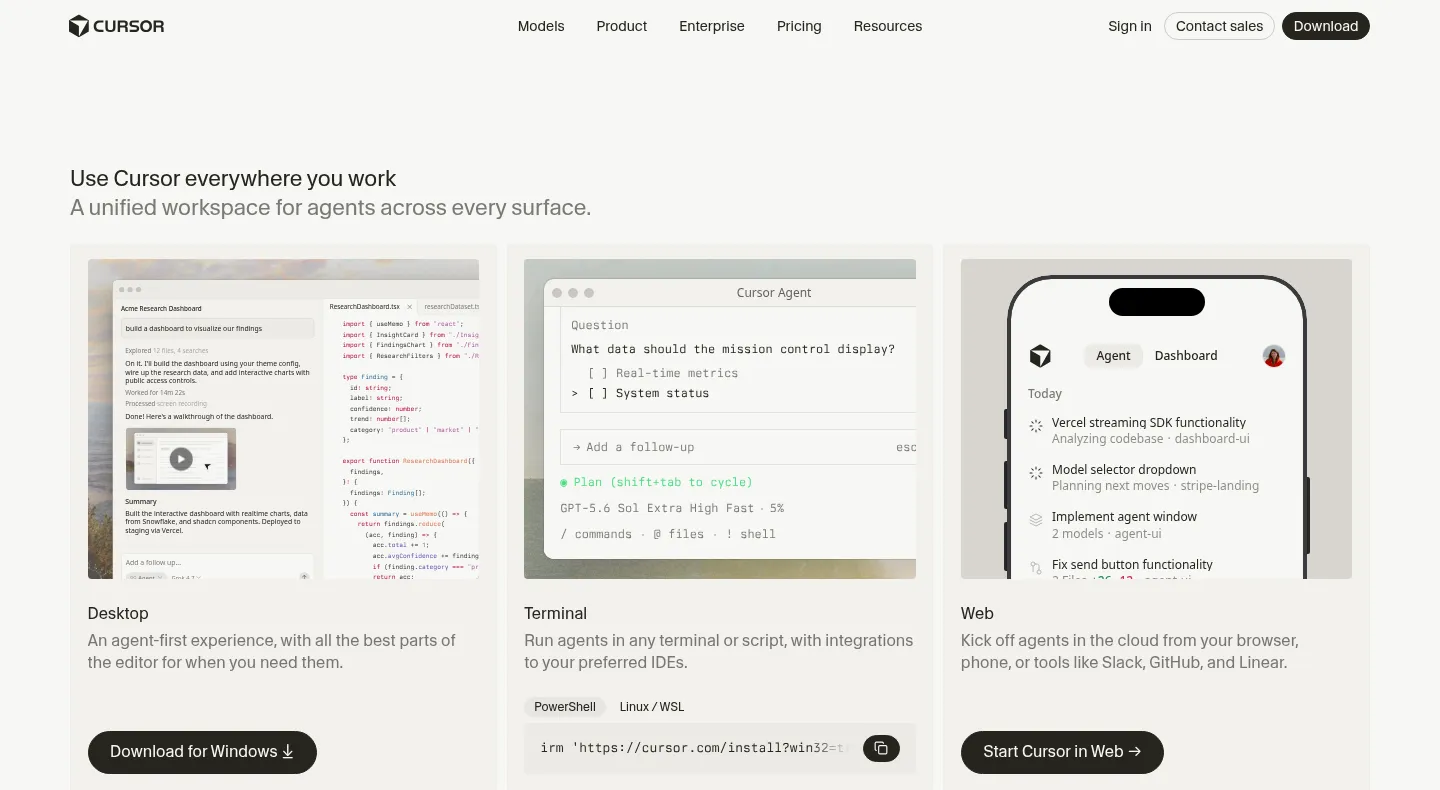
Task: Check the Real-time metrics option
Action: click(663, 373)
